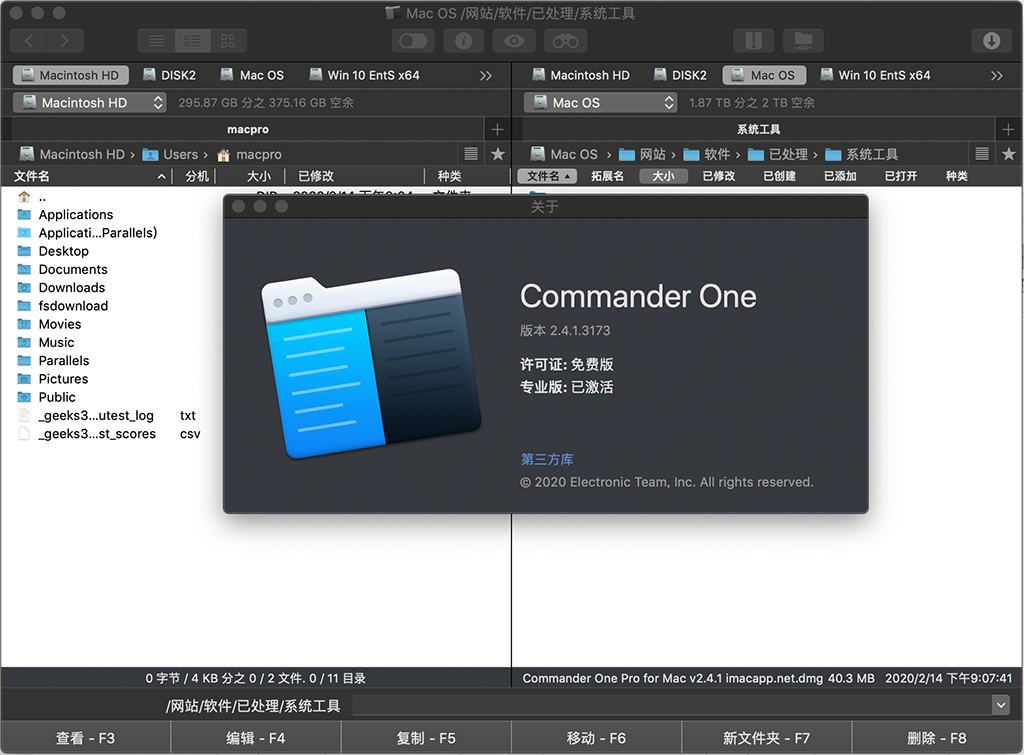Screen dimensions: 1024x755
Task: Click 已处理 folder in right breadcrumb
Action: coord(778,155)
